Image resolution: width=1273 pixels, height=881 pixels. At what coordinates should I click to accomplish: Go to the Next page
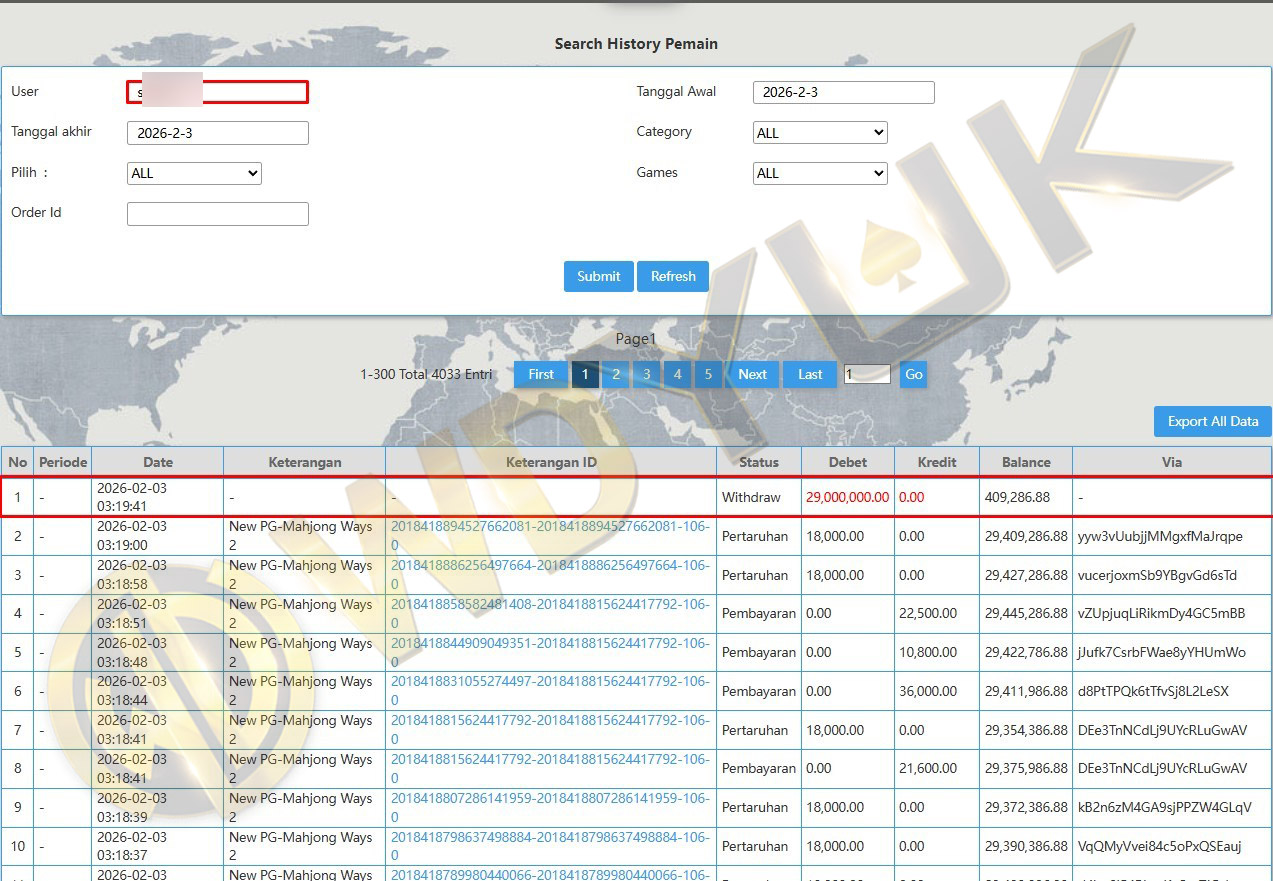click(752, 374)
